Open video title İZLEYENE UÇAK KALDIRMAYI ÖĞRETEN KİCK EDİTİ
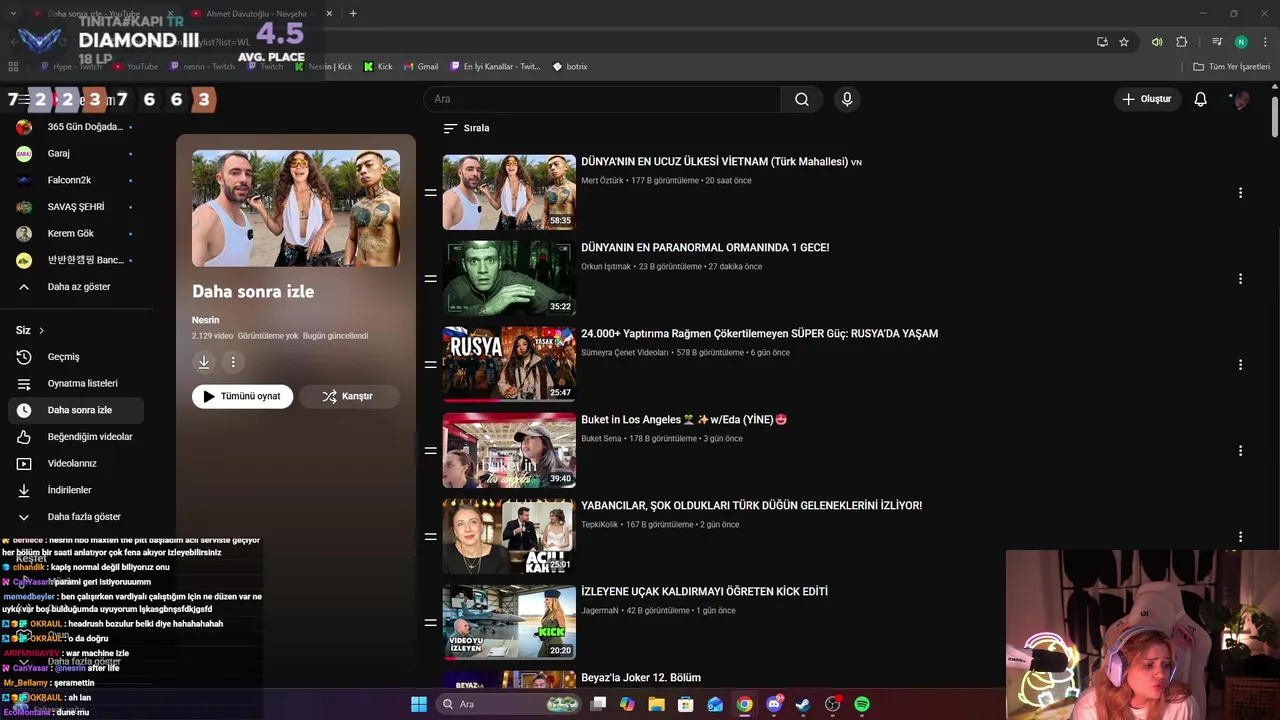This screenshot has width=1280, height=720. 704,592
